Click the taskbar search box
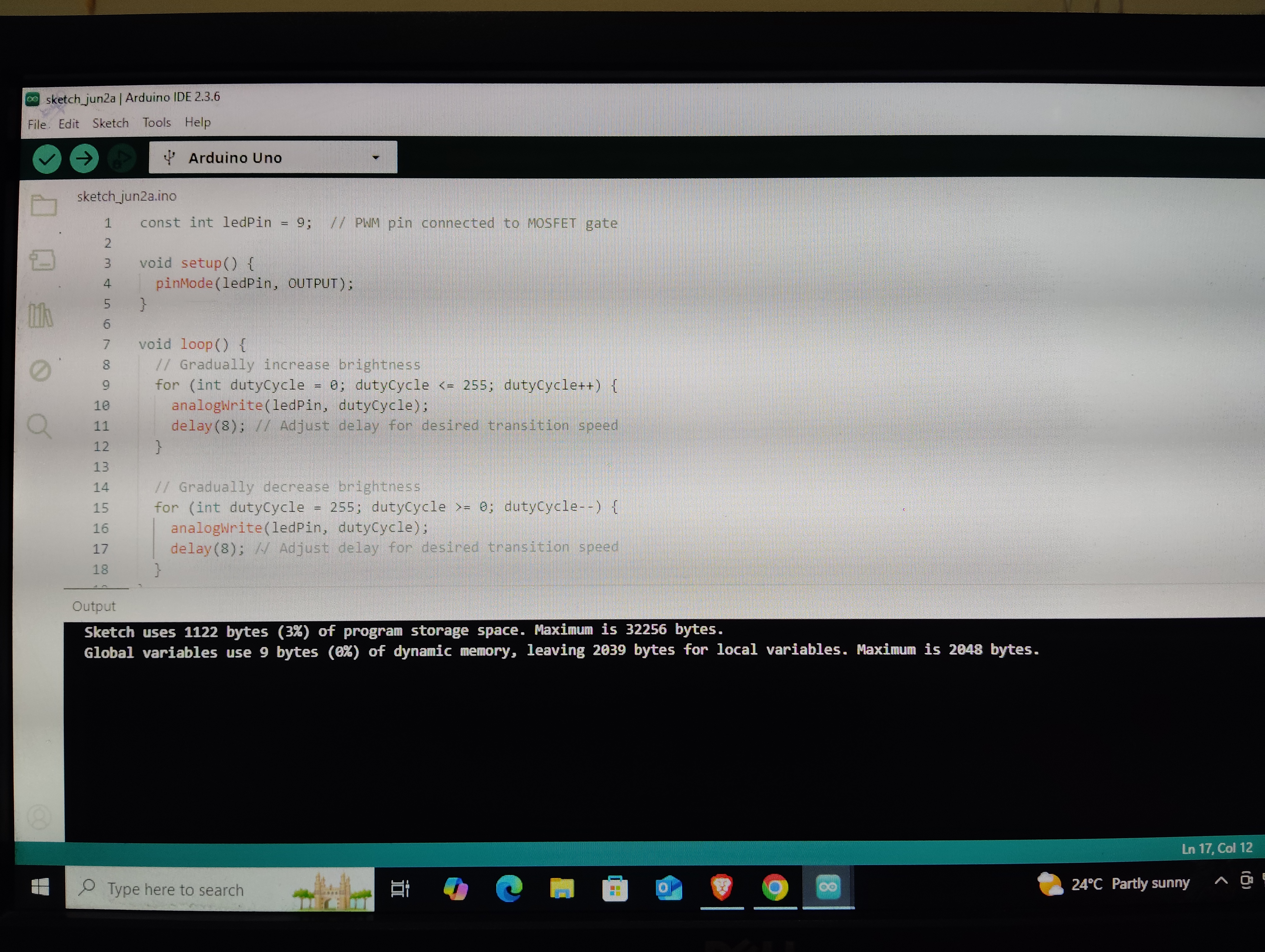The height and width of the screenshot is (952, 1265). click(220, 889)
